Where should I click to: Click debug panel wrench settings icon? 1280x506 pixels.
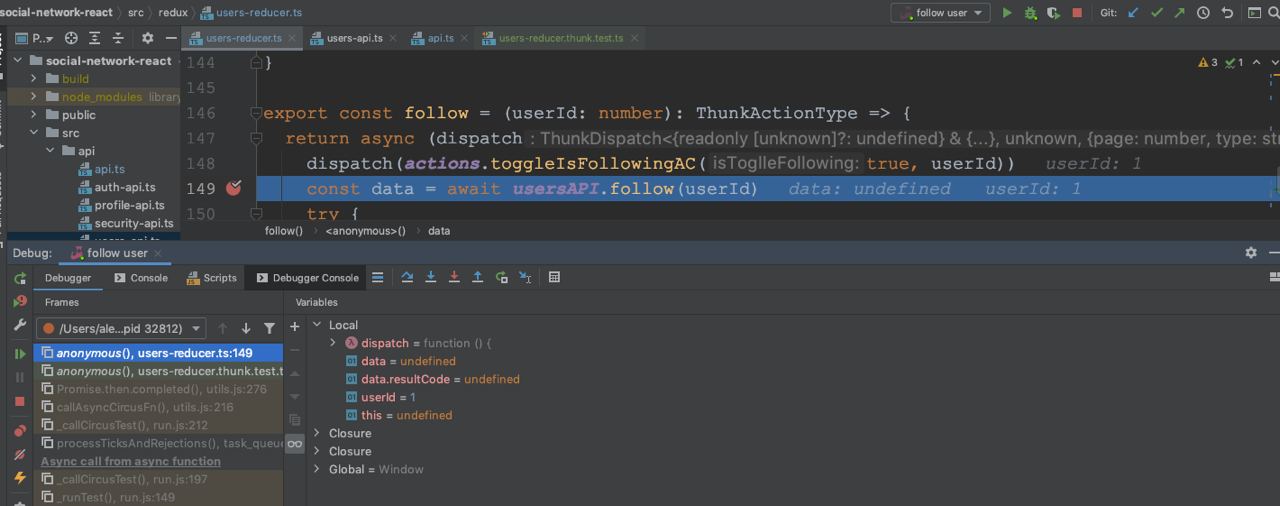pyautogui.click(x=19, y=325)
